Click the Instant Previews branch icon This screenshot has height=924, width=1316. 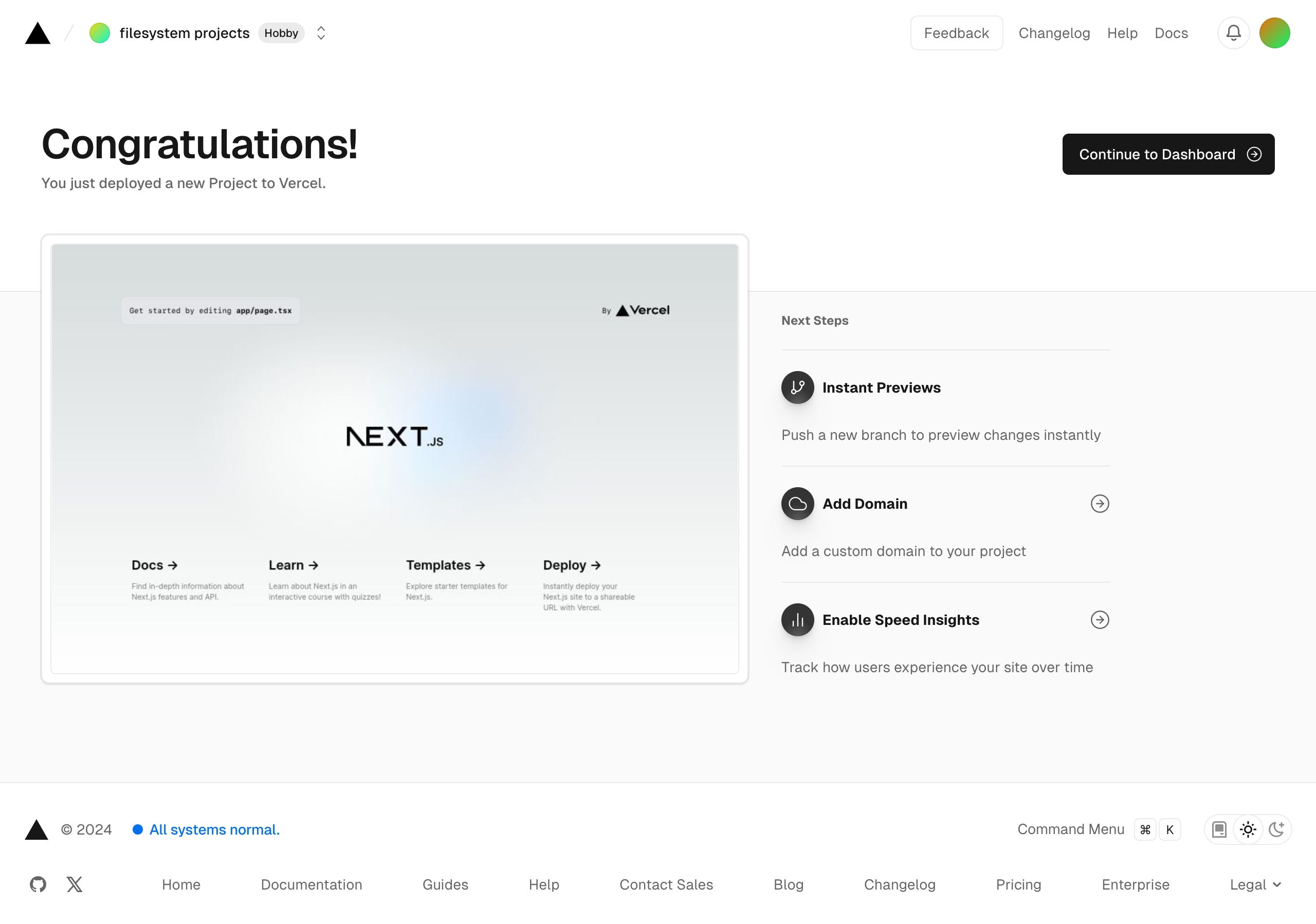click(x=797, y=388)
